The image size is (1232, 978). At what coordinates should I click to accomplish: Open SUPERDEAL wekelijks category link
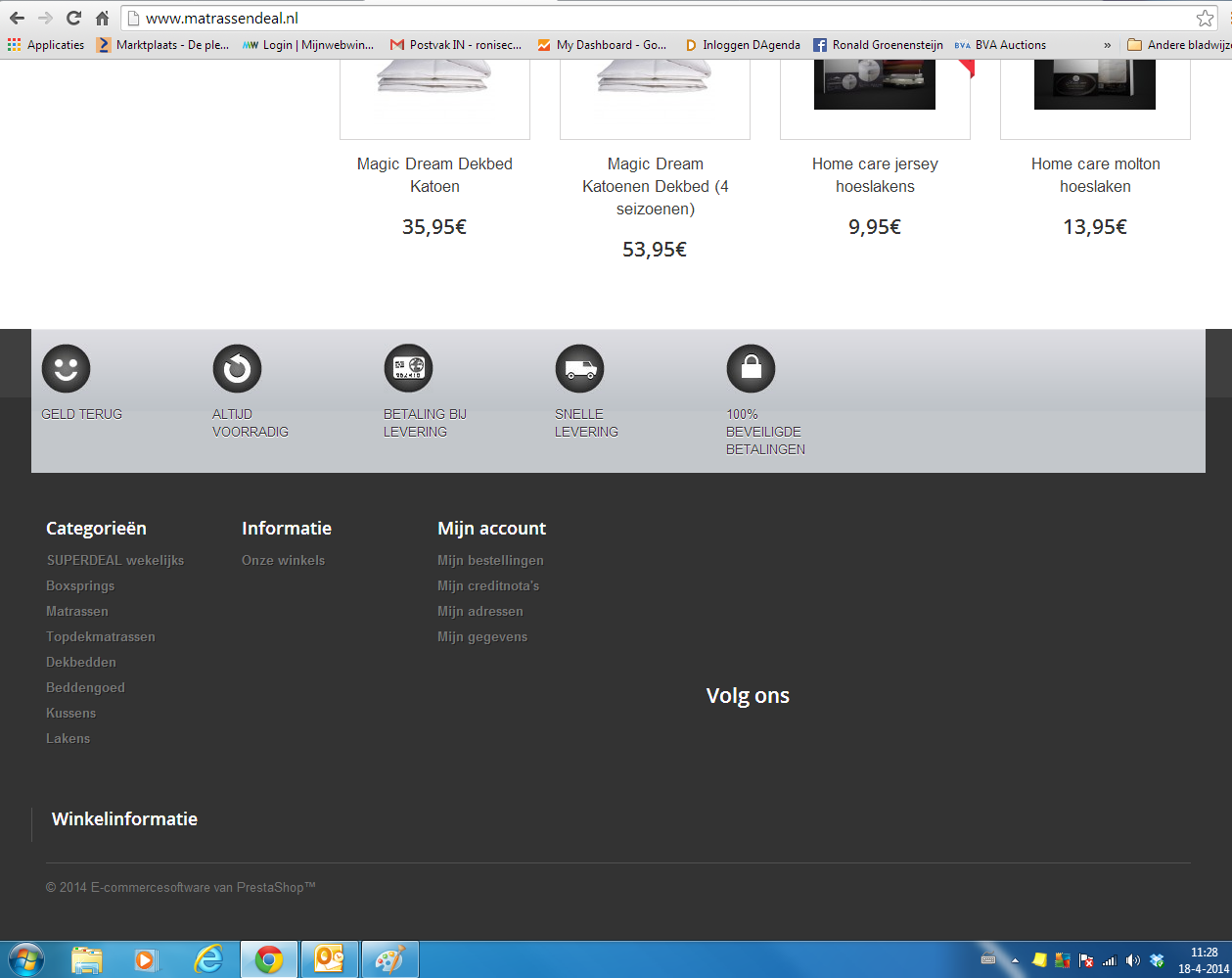pos(115,560)
